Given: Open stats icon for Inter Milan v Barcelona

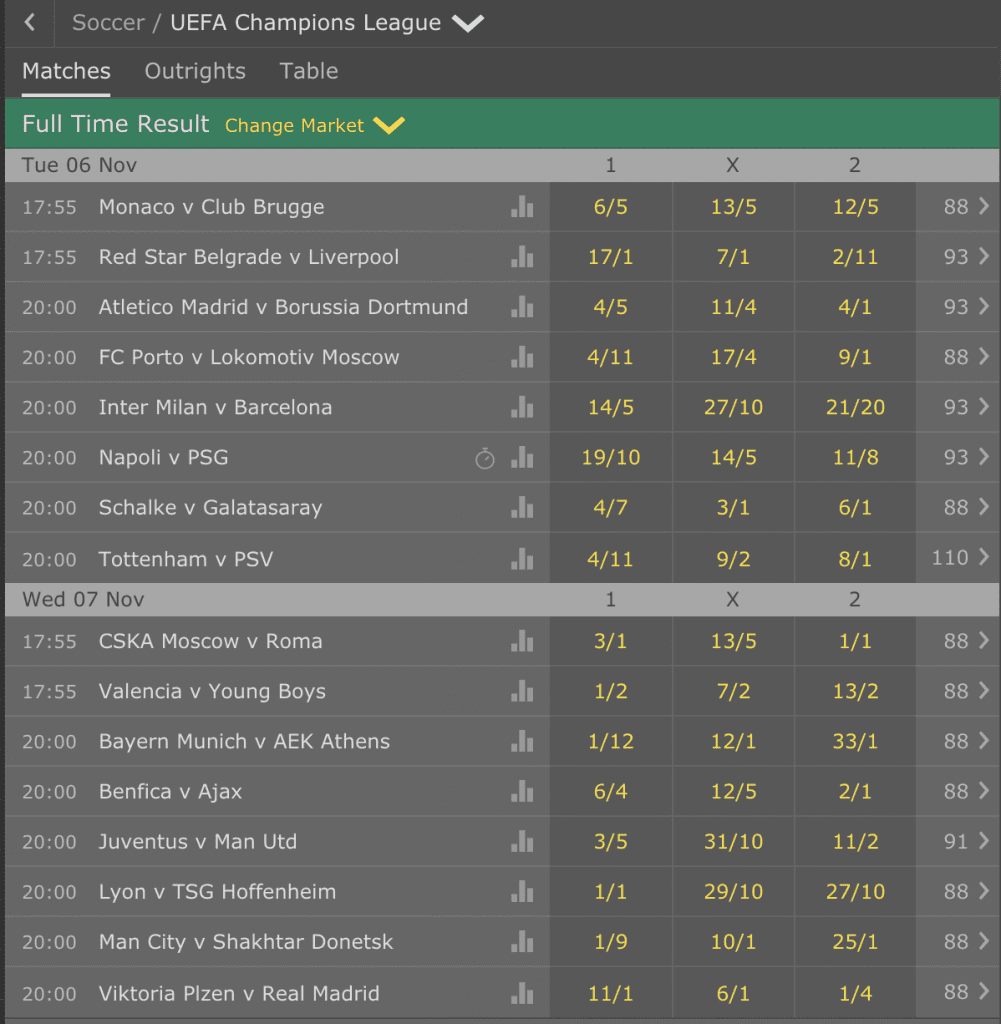Looking at the screenshot, I should tap(522, 407).
